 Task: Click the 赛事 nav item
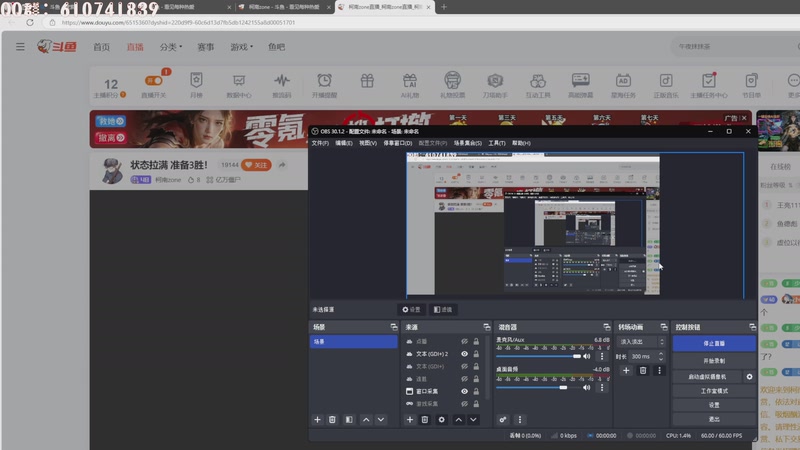tap(206, 47)
